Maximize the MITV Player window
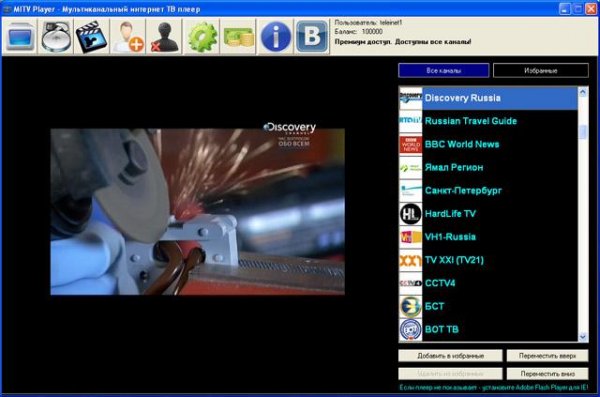The width and height of the screenshot is (600, 397). click(578, 9)
